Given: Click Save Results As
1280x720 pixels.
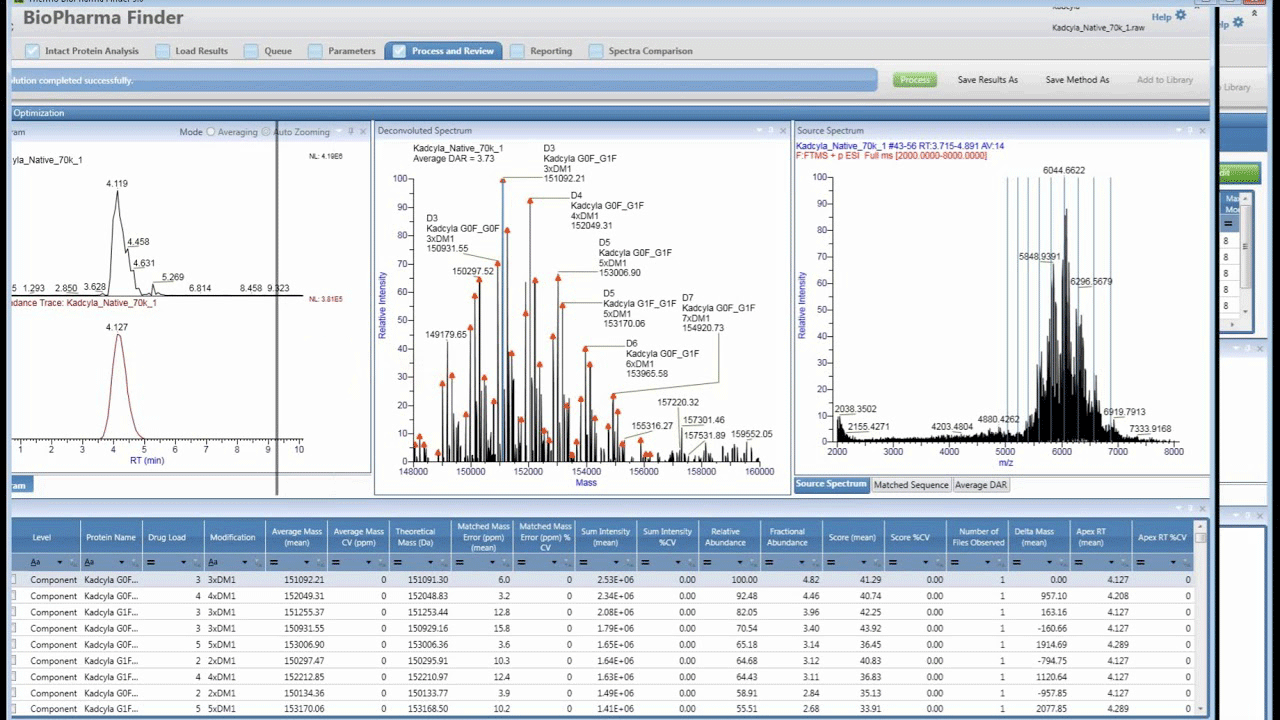Looking at the screenshot, I should (987, 80).
